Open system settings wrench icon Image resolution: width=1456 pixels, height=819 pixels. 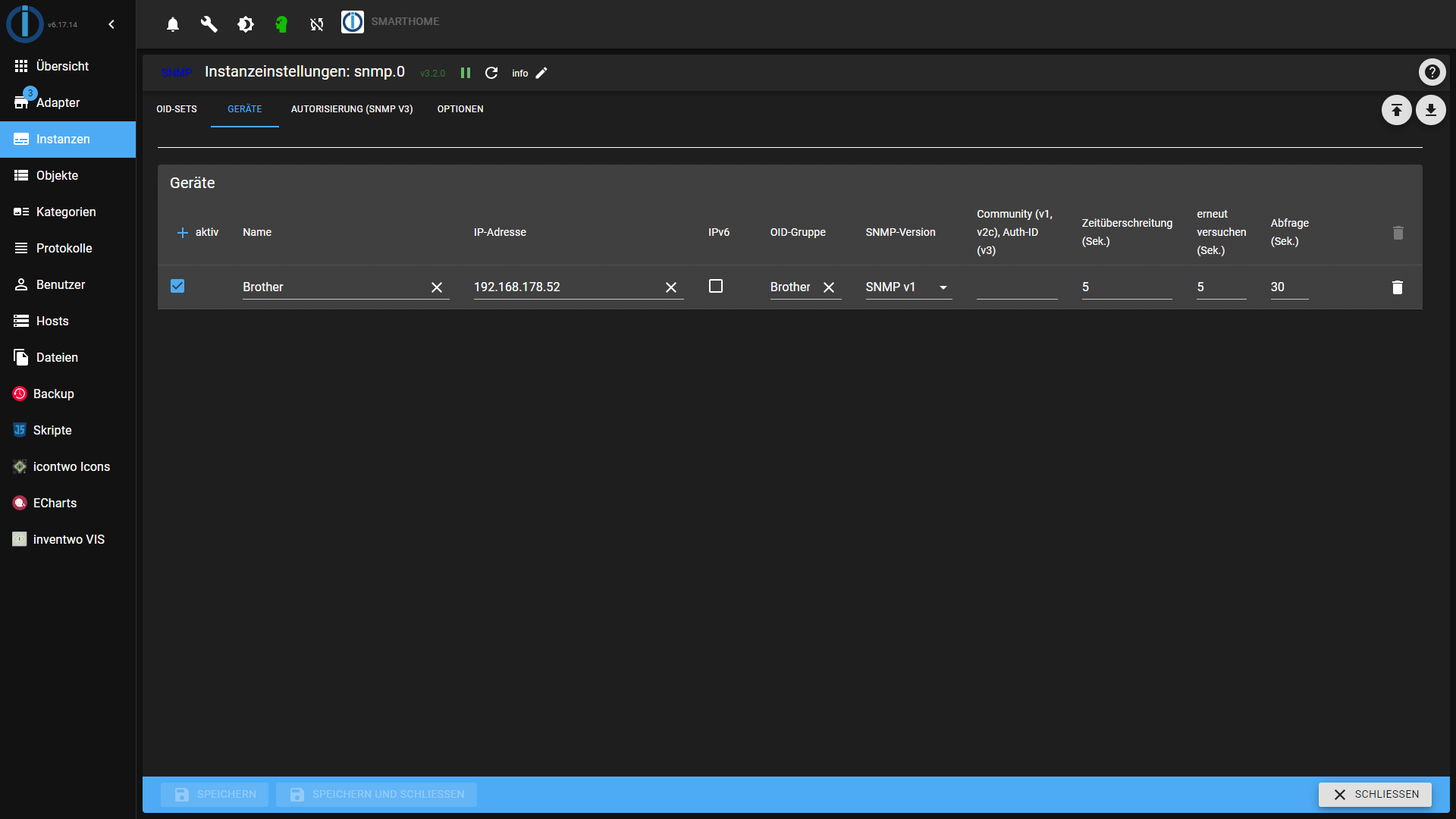[x=209, y=24]
